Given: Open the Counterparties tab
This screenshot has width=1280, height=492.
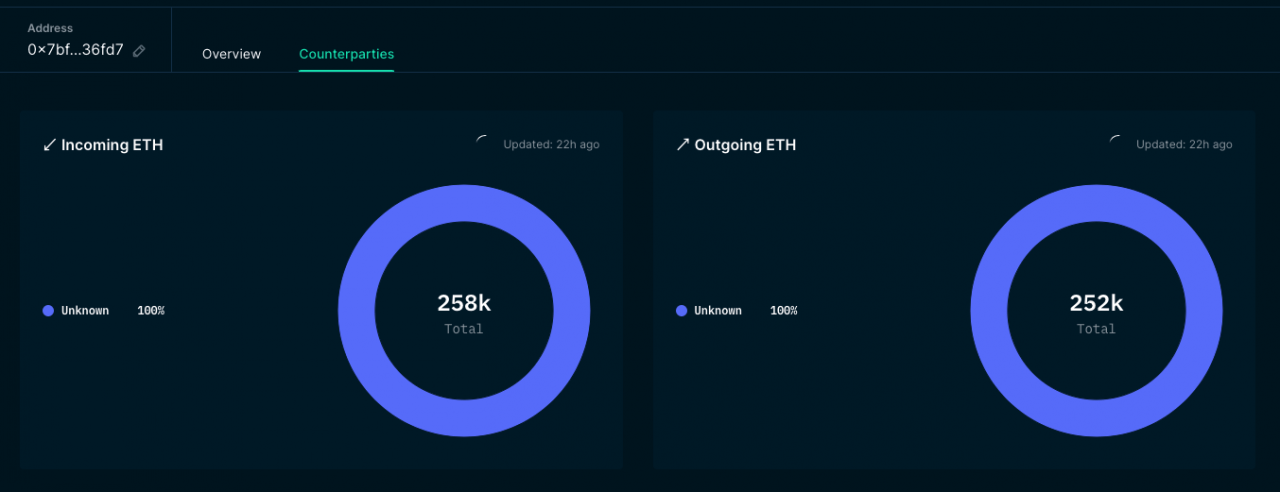Looking at the screenshot, I should pos(346,54).
